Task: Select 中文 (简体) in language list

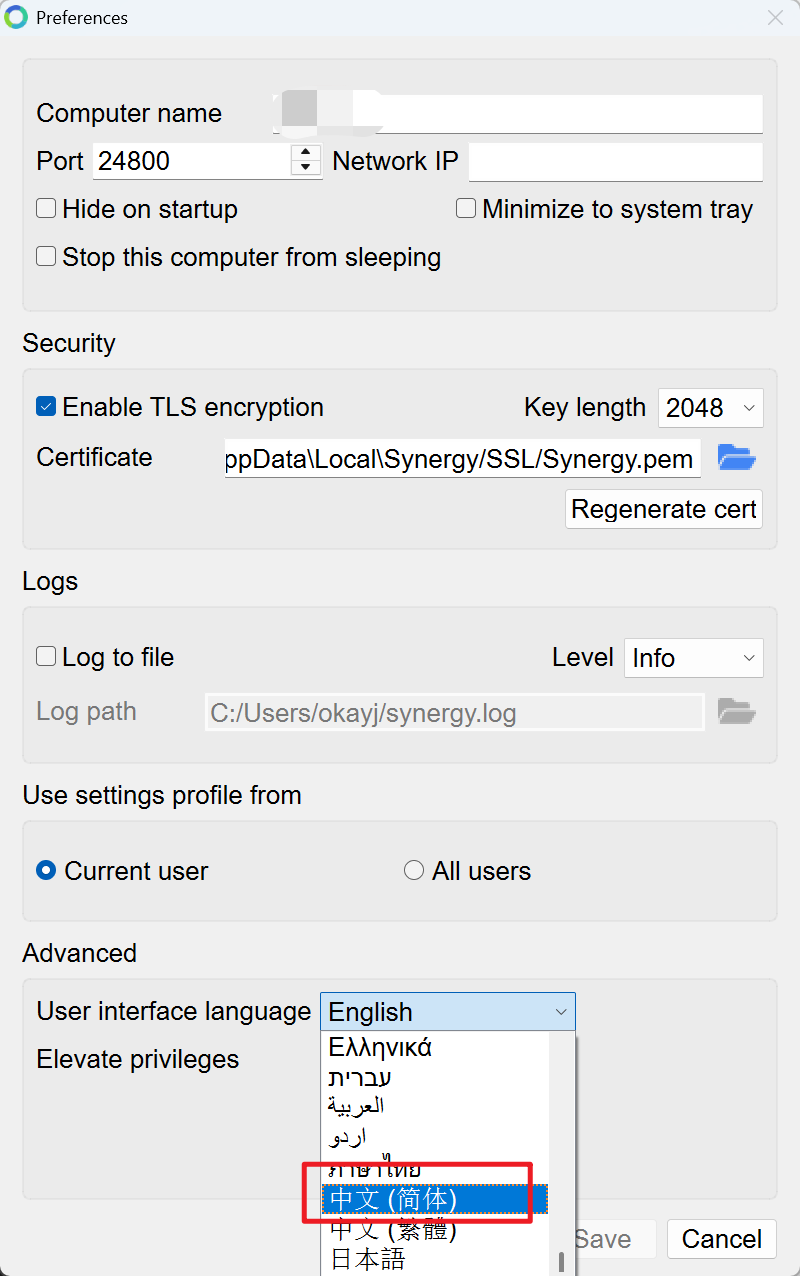Action: tap(436, 1199)
